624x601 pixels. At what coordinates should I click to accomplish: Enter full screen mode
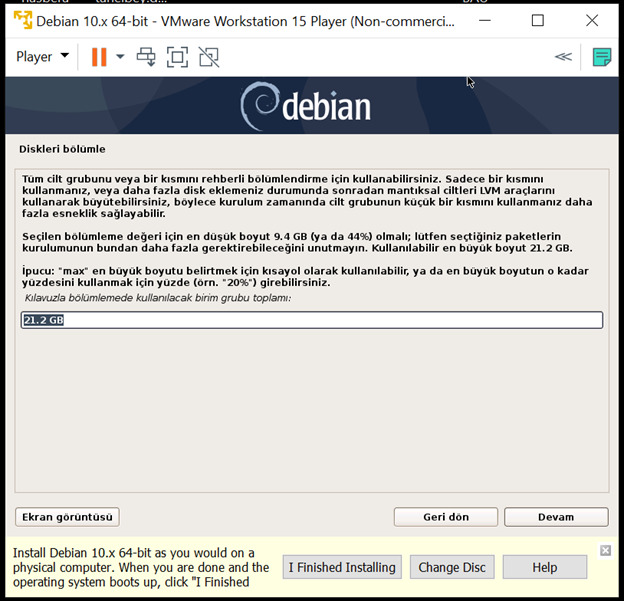tap(177, 57)
